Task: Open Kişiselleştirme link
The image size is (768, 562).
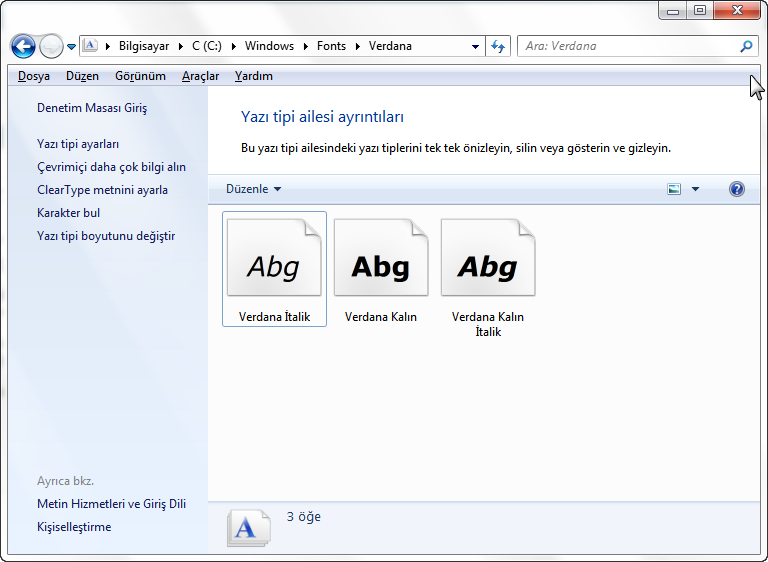Action: pos(74,527)
